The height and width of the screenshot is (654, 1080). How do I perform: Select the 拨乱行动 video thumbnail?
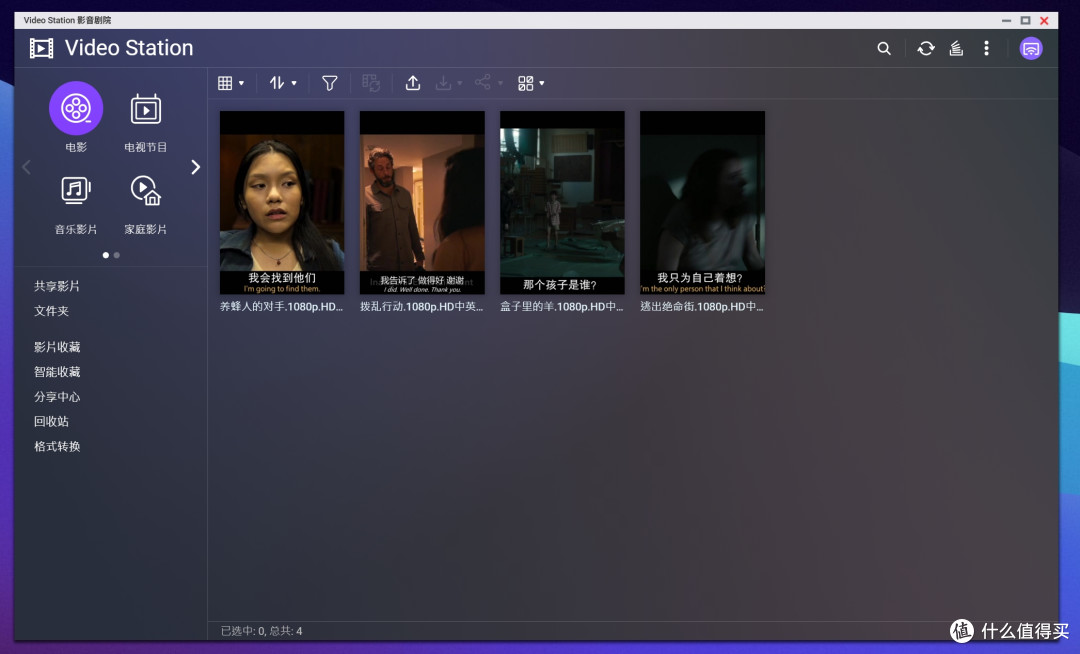pyautogui.click(x=422, y=202)
